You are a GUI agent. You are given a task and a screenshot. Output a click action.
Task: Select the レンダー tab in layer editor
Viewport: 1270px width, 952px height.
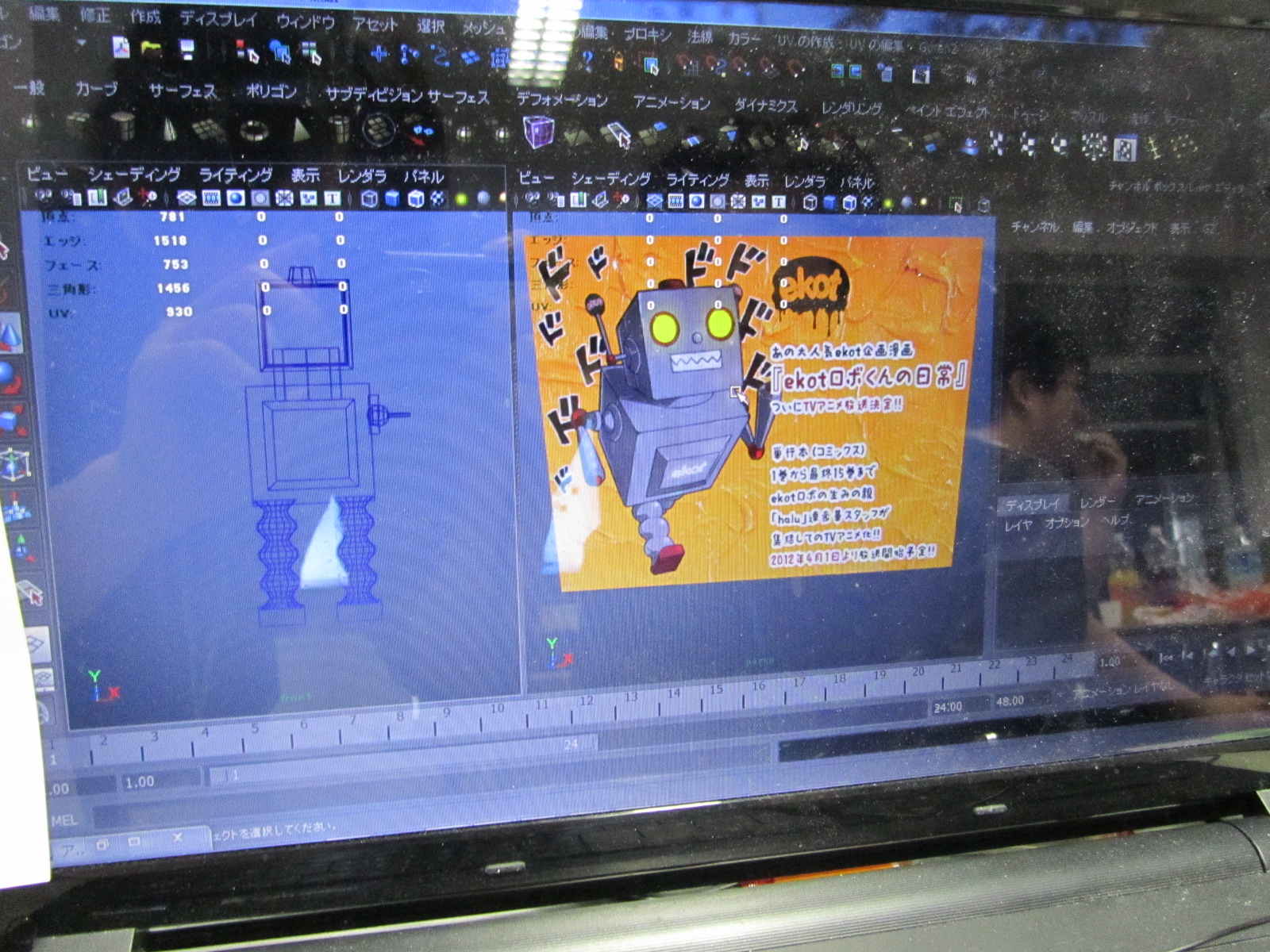tap(1097, 501)
